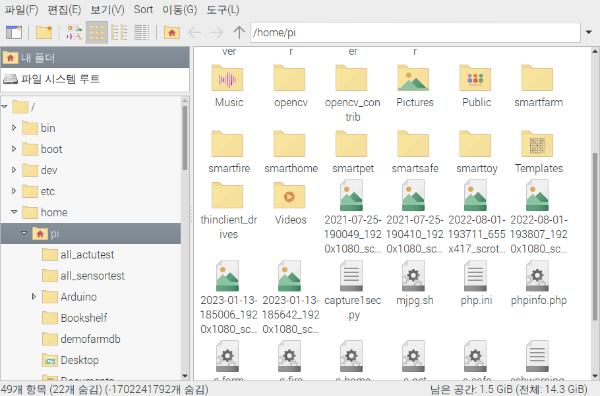Viewport: 600px width, 396px height.
Task: Select the phpinfo.php file icon
Action: pyautogui.click(x=538, y=275)
